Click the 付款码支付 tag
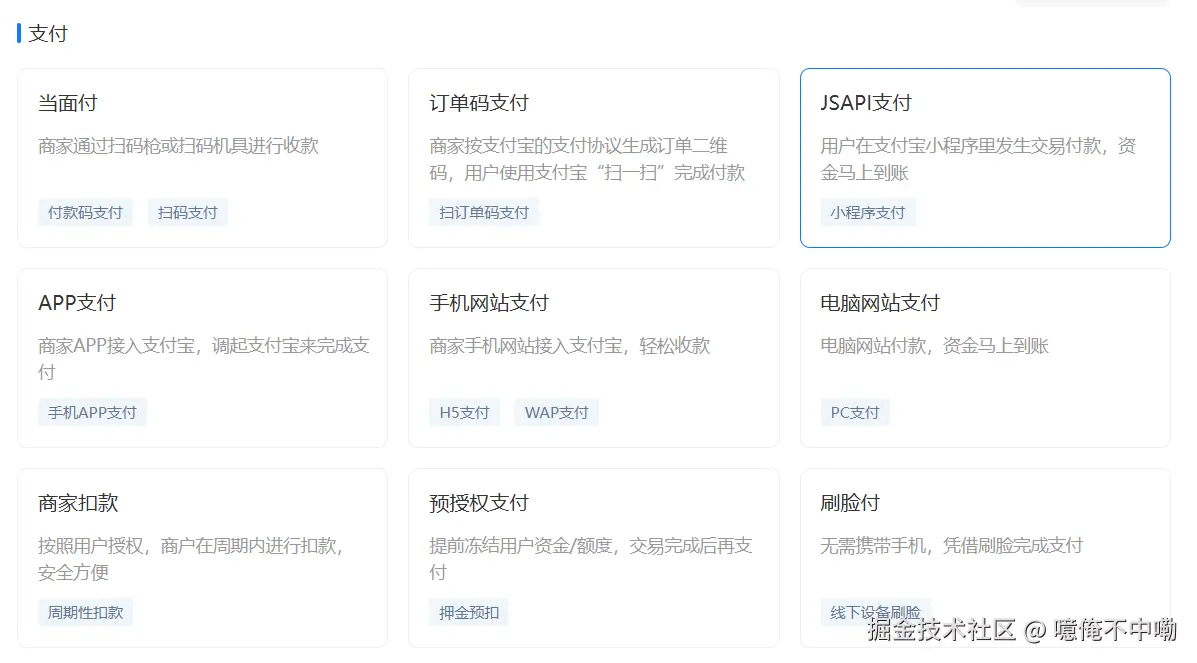Viewport: 1197px width, 663px height. click(x=85, y=212)
